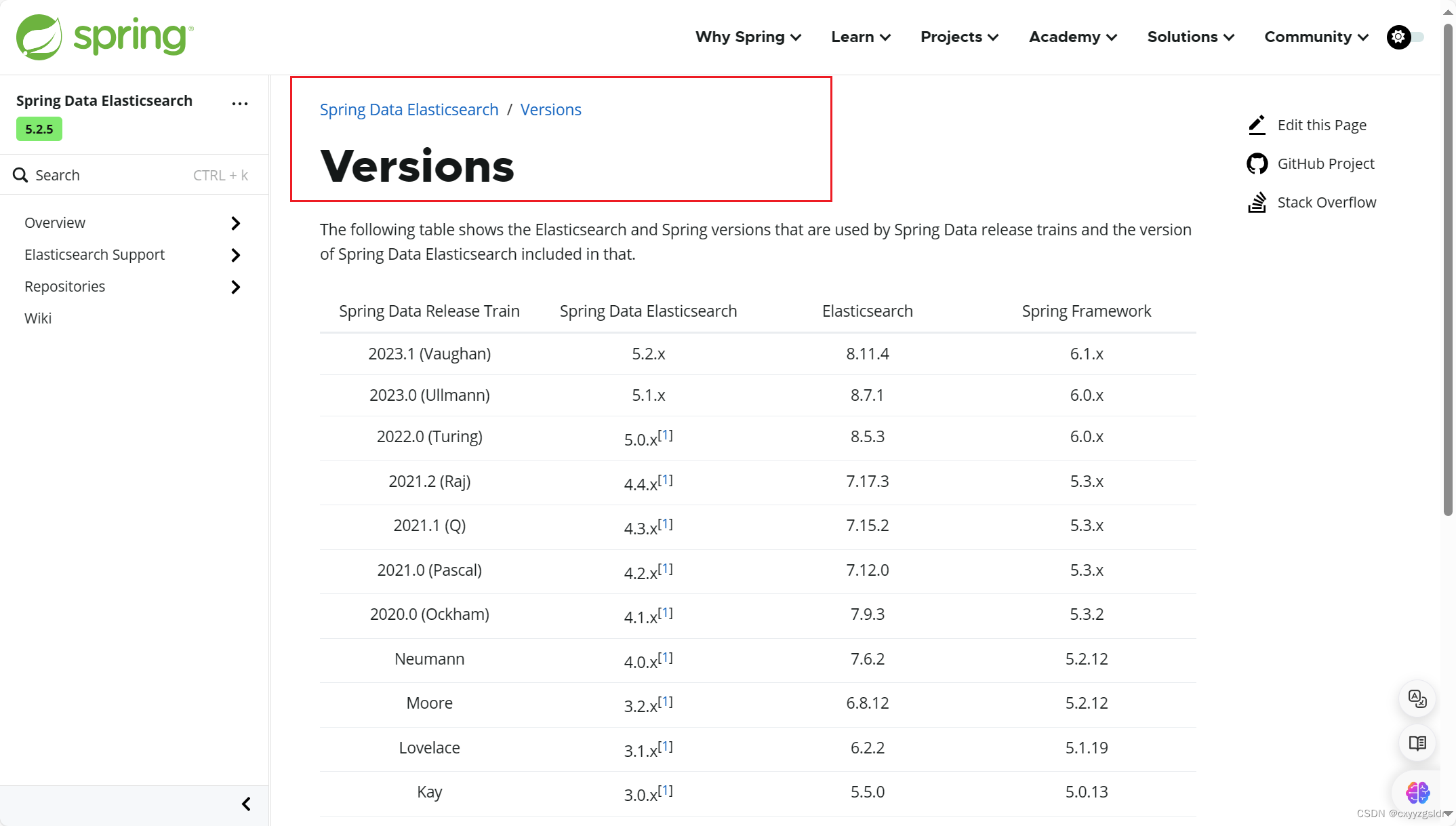Expand the Elasticsearch Support section
Viewport: 1456px width, 826px height.
point(235,255)
